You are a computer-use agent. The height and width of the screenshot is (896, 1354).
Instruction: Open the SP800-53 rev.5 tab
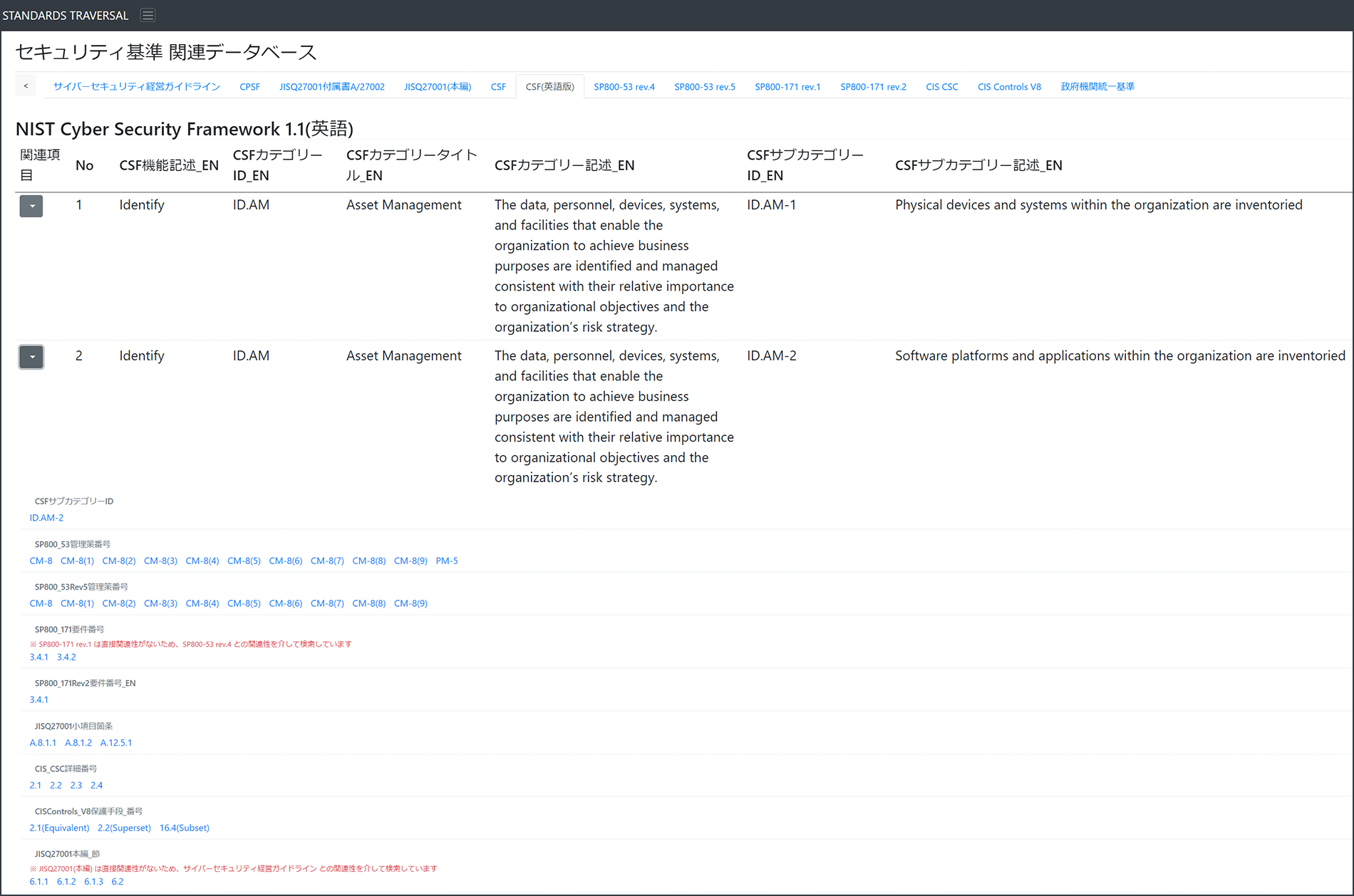(x=705, y=86)
